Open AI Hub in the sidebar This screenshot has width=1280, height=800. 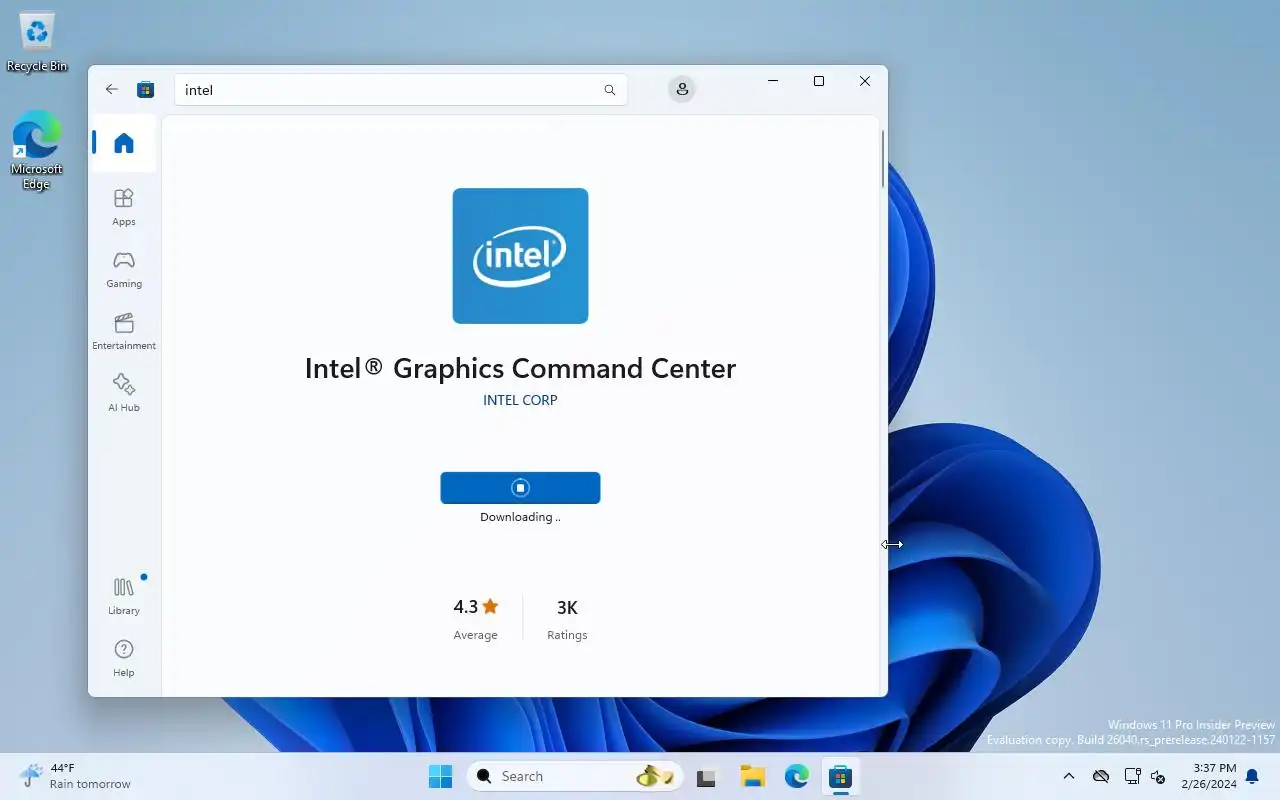click(124, 393)
